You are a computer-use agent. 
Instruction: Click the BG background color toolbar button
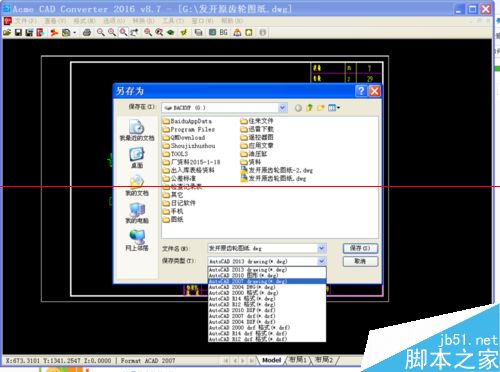click(224, 32)
